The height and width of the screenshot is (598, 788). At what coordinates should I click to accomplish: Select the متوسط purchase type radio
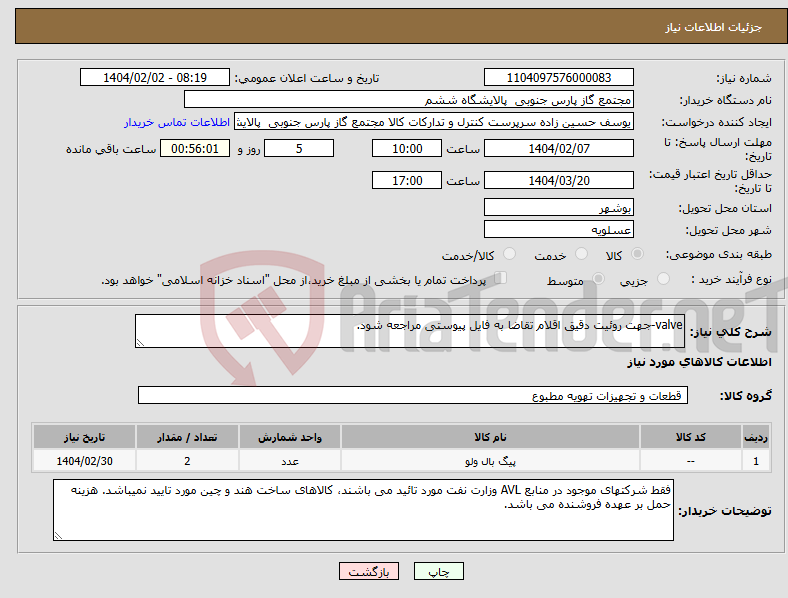click(599, 278)
